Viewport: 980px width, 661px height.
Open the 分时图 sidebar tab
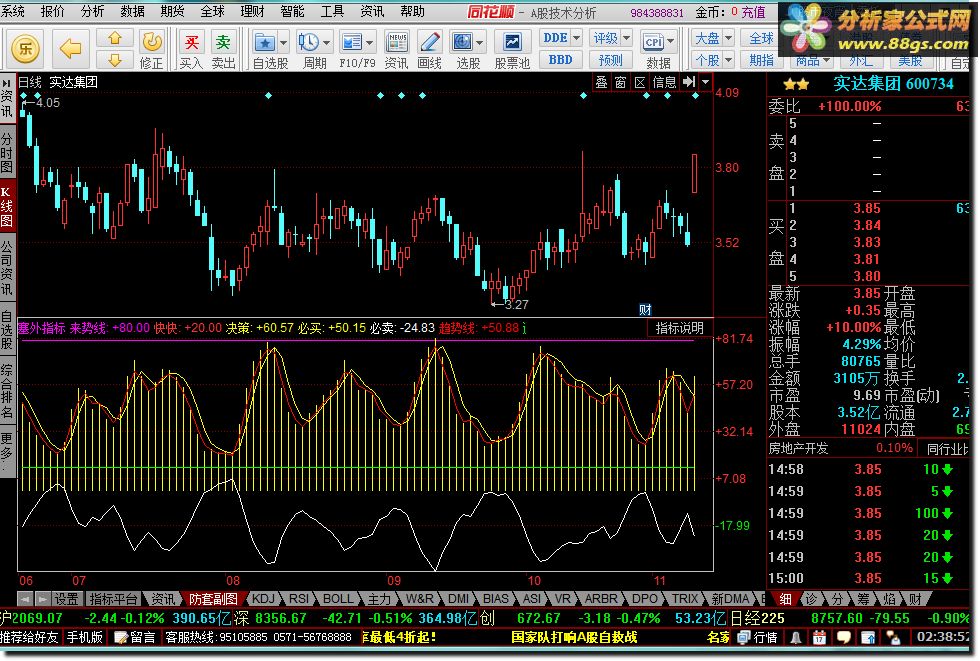point(7,153)
